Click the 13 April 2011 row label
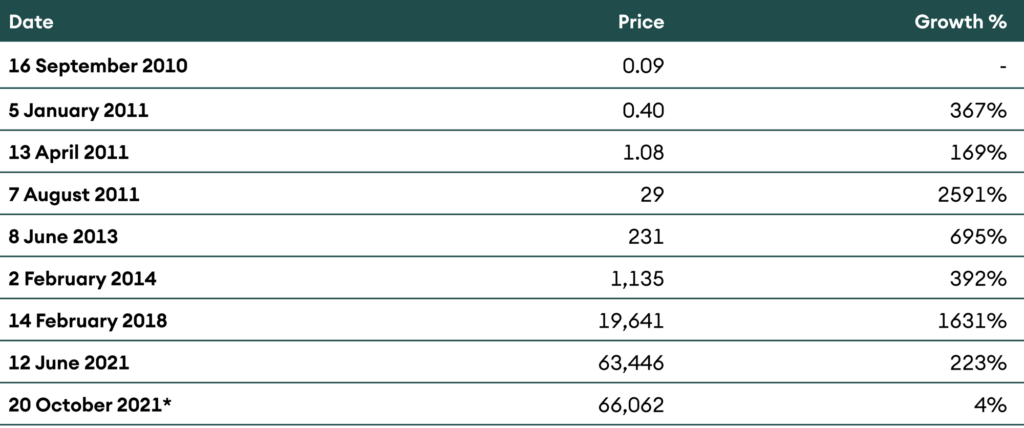The width and height of the screenshot is (1024, 428). (x=69, y=153)
